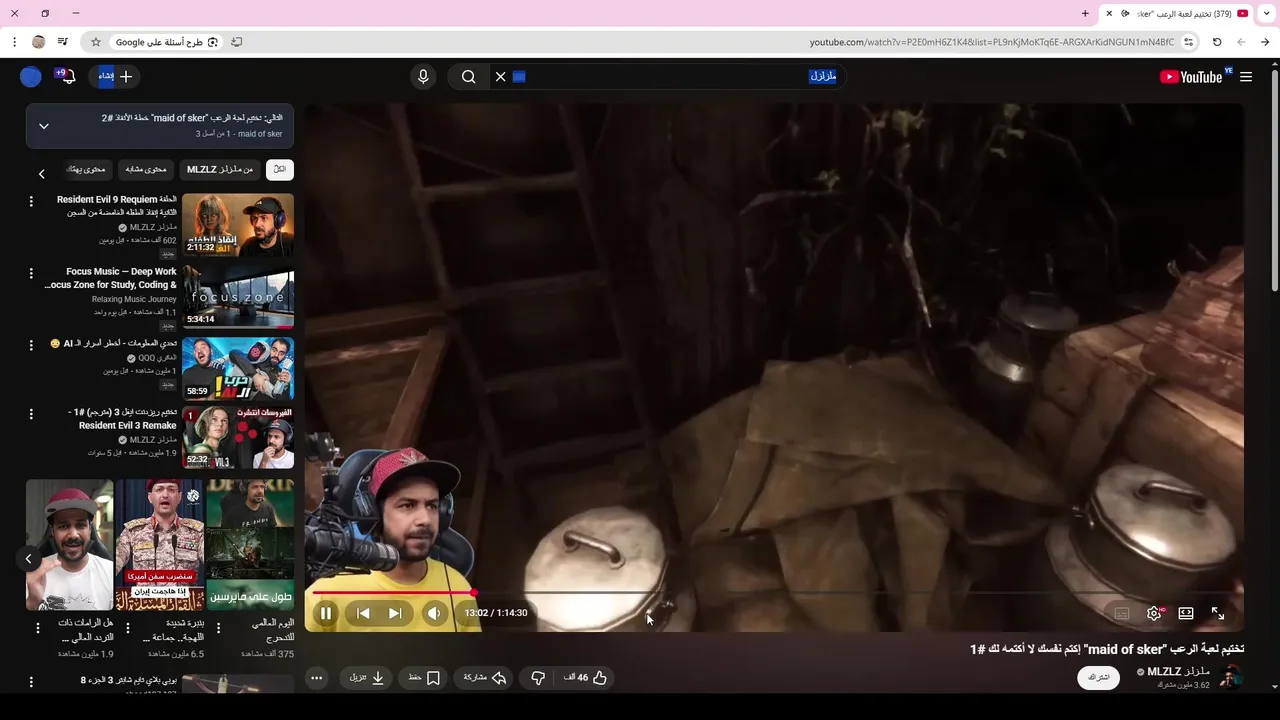Open options for 6.5 مليون Shorts video
The height and width of the screenshot is (720, 1280).
click(128, 628)
